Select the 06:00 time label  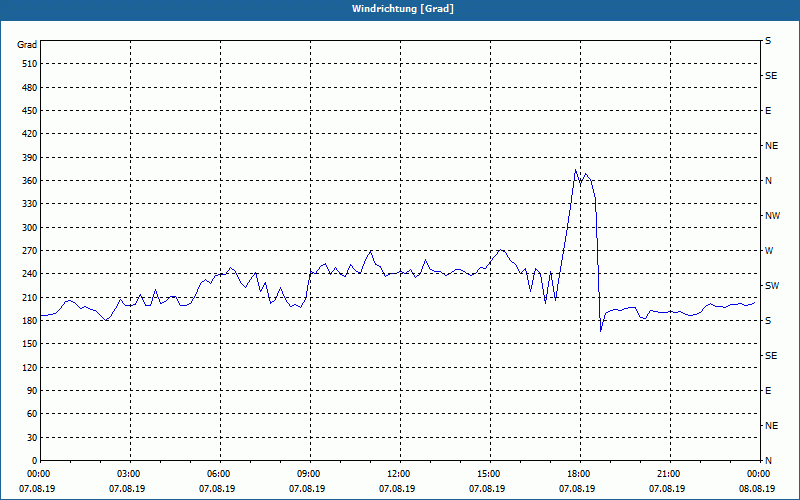point(219,474)
